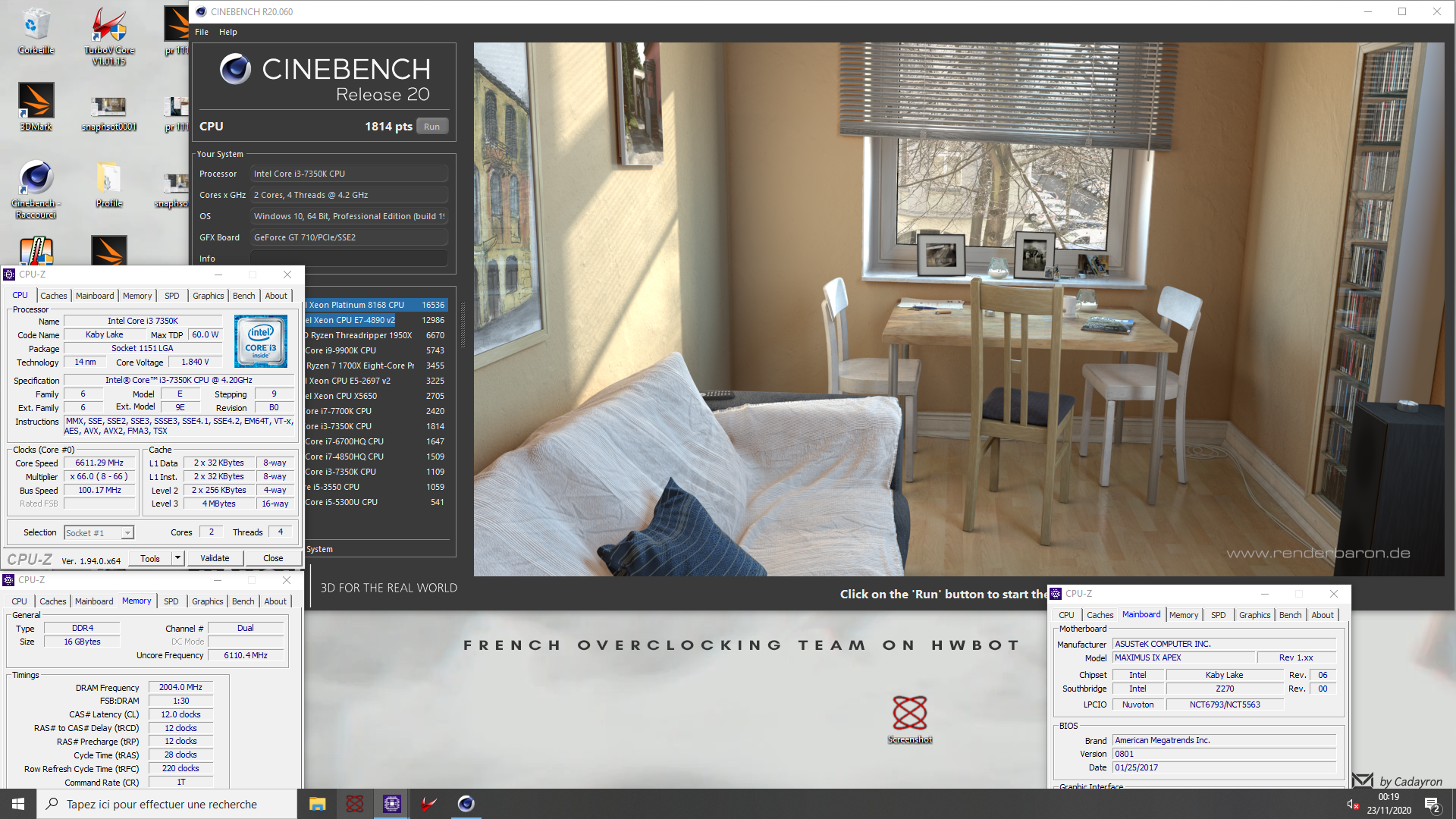Open the Socket #1 selection dropdown
1456x819 pixels.
99,533
